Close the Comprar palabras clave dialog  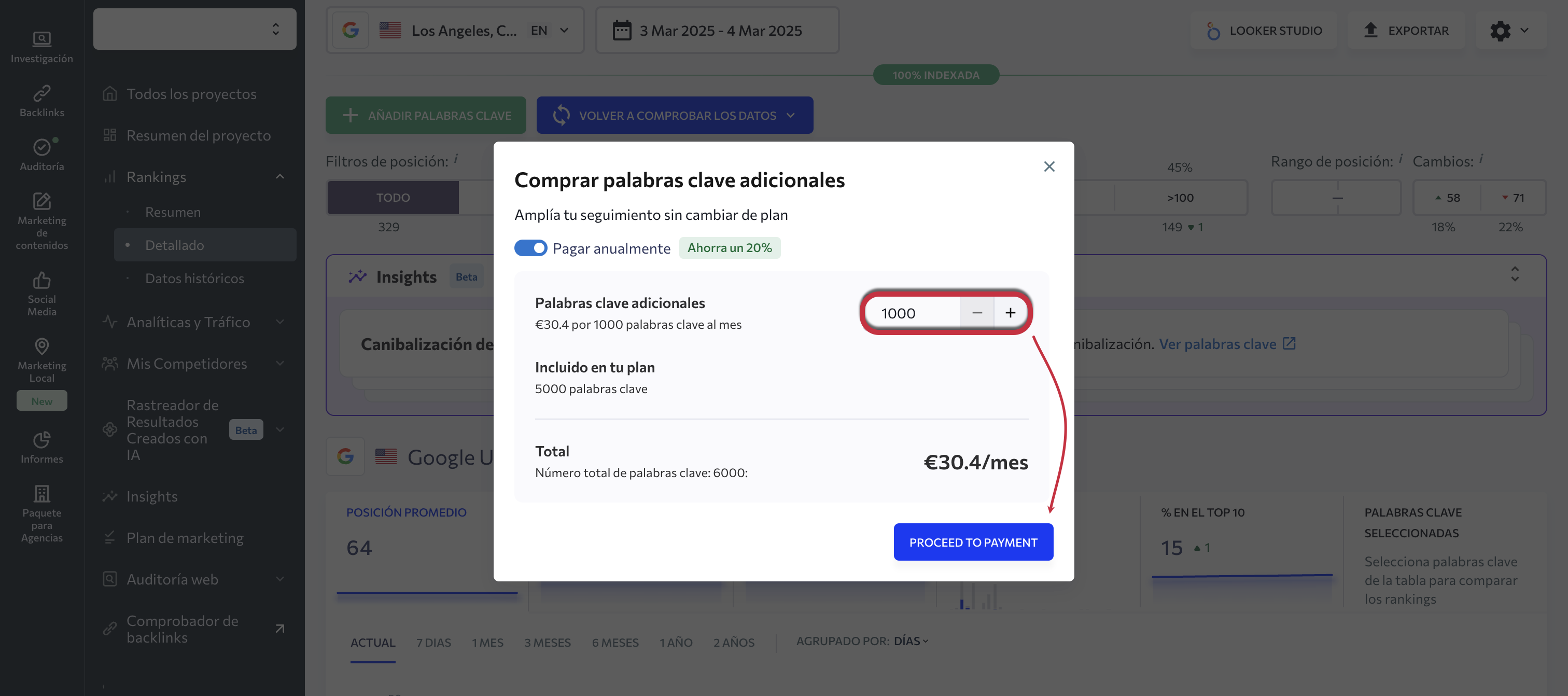1049,166
